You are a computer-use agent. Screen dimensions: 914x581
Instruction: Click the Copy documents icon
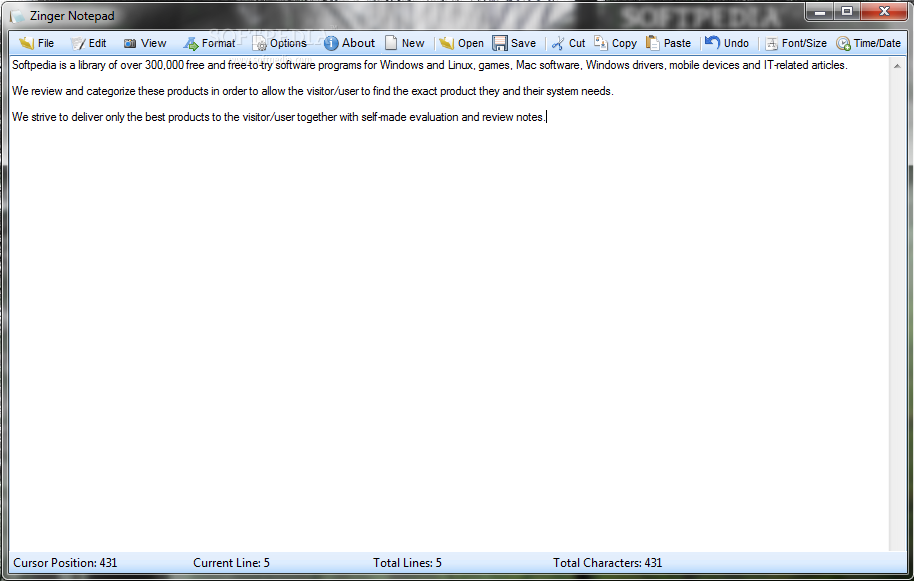click(x=600, y=43)
